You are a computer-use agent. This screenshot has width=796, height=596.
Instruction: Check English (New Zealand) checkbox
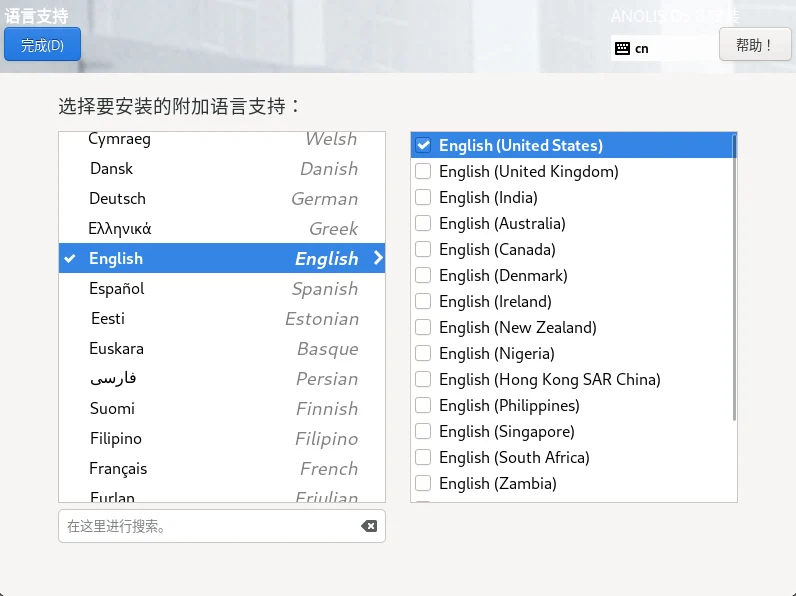coord(423,327)
